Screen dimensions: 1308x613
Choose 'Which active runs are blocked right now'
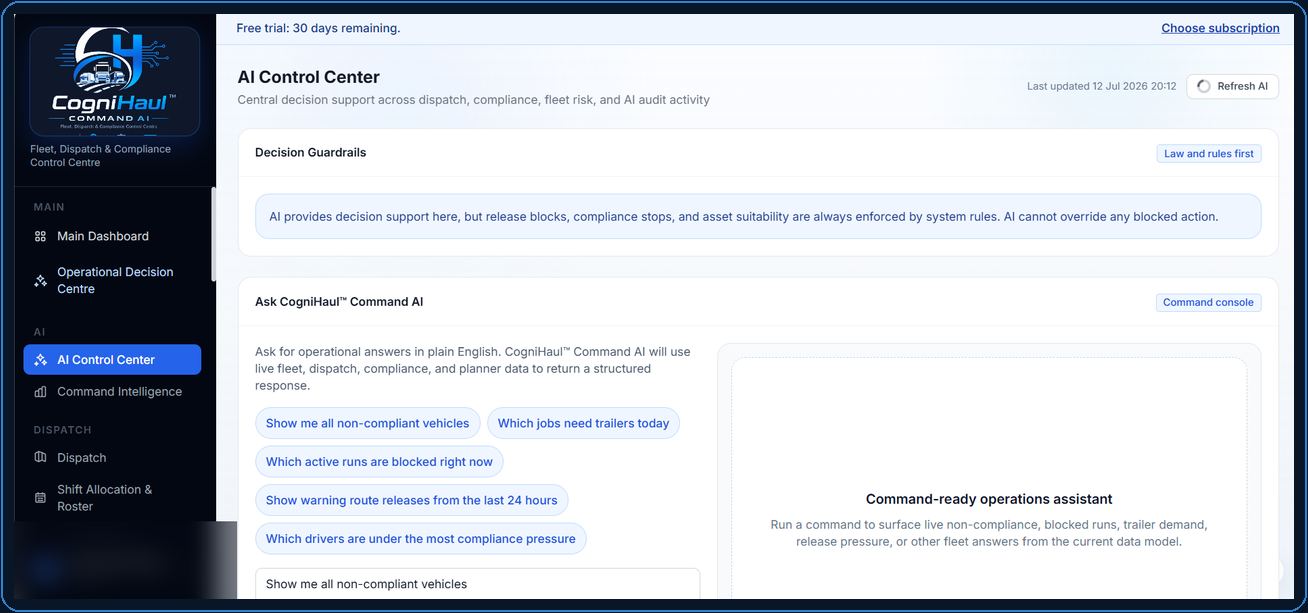(379, 462)
